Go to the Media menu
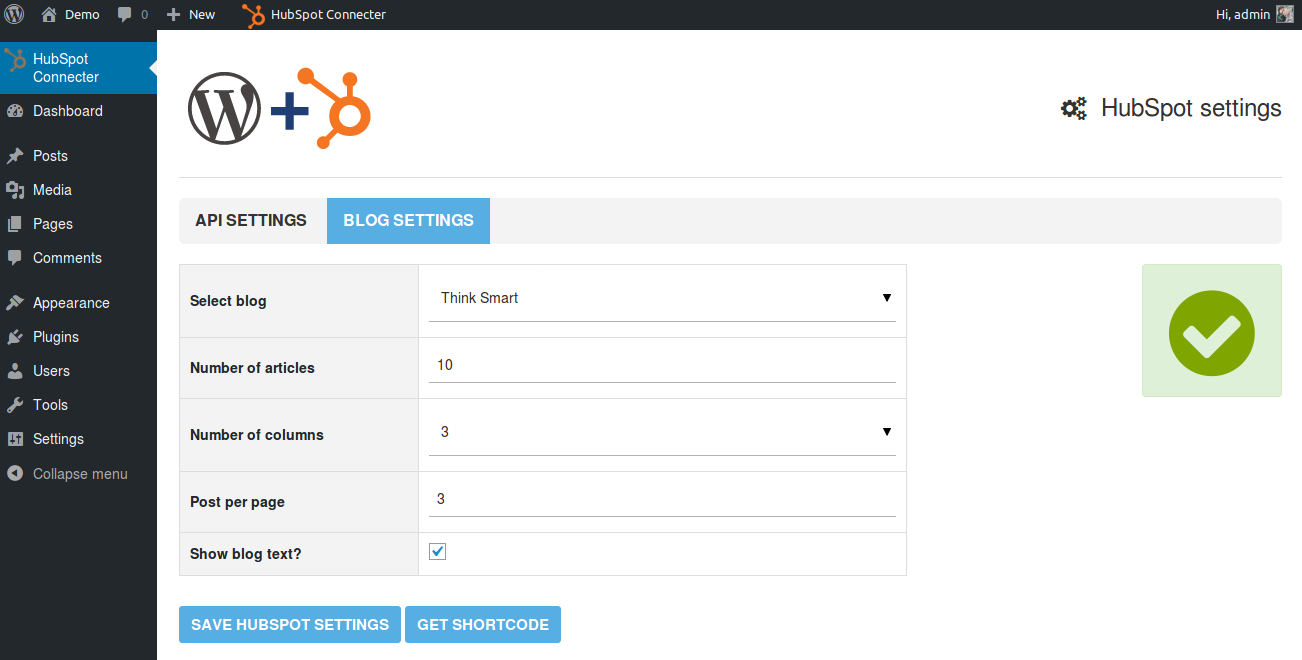This screenshot has height=660, width=1302. pos(78,190)
